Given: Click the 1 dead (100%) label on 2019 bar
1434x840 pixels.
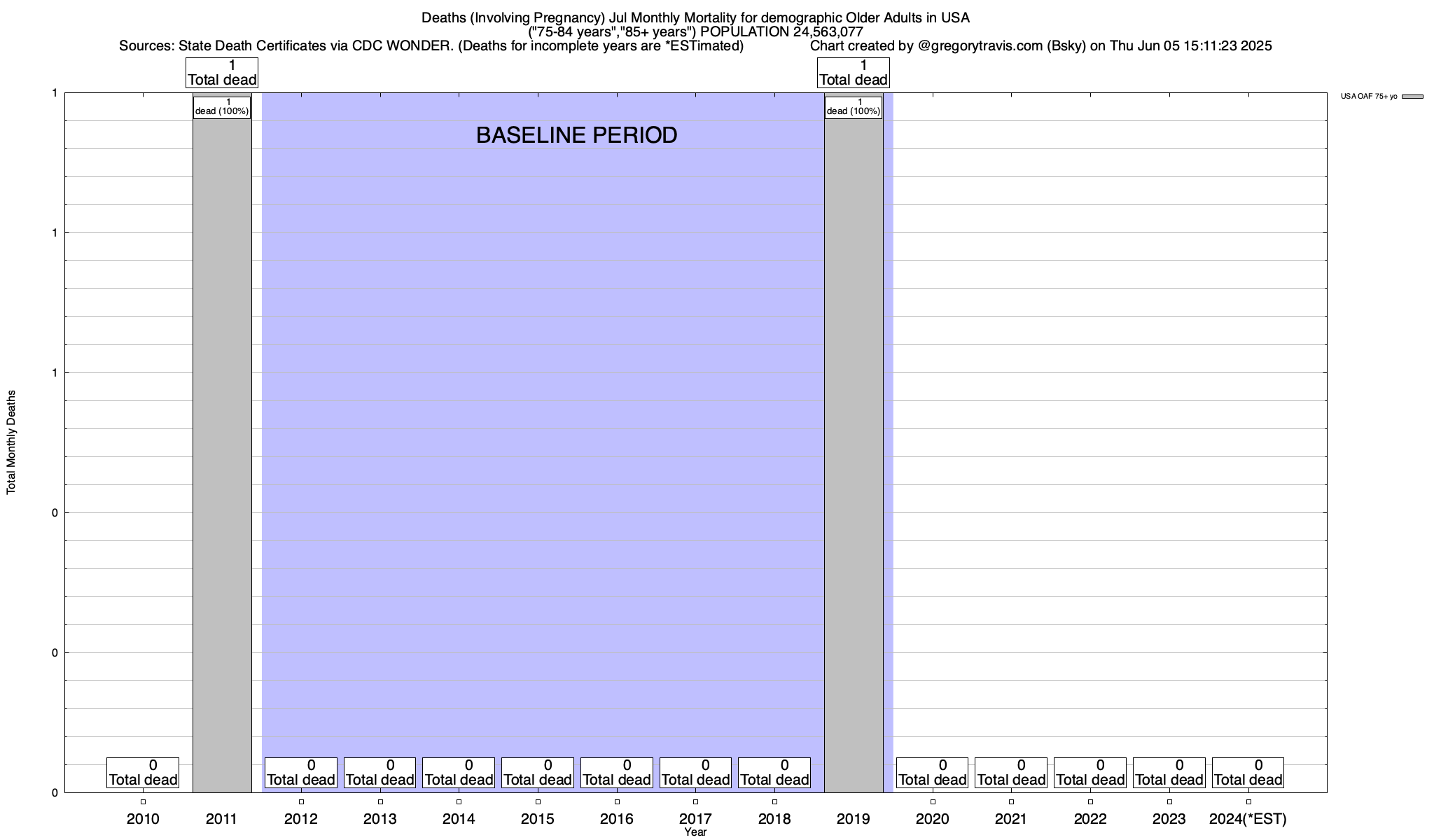Looking at the screenshot, I should pos(854,107).
